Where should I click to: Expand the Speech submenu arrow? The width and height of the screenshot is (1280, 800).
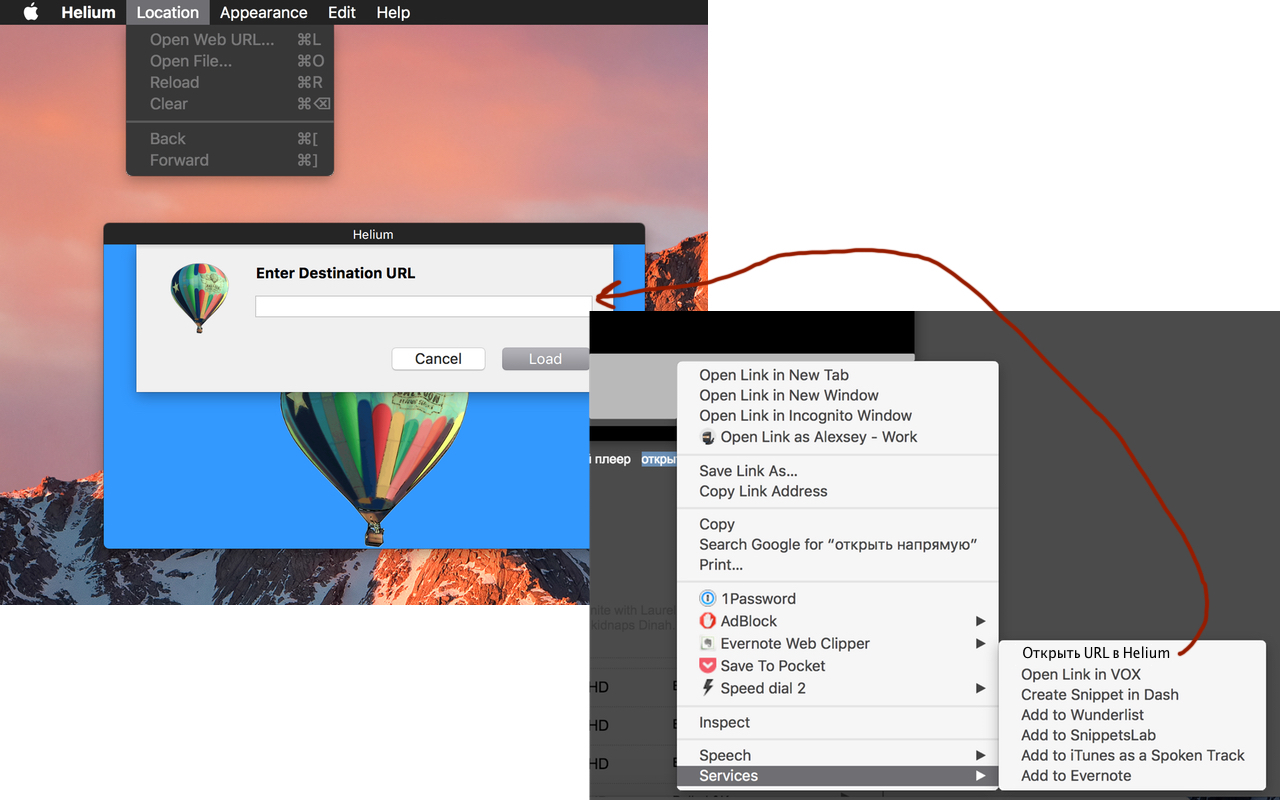point(981,755)
